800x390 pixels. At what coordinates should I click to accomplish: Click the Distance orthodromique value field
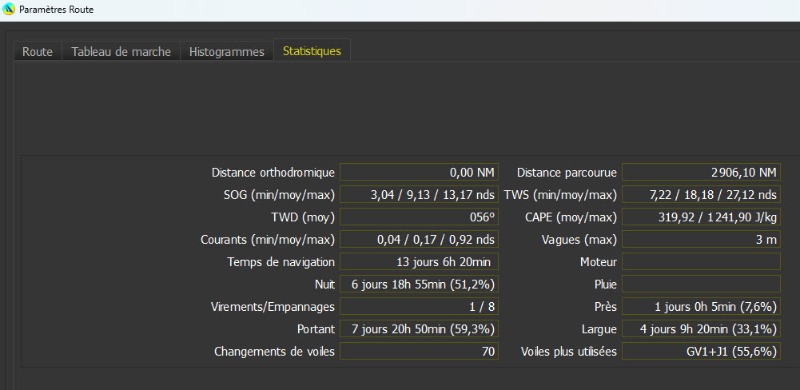tap(419, 172)
